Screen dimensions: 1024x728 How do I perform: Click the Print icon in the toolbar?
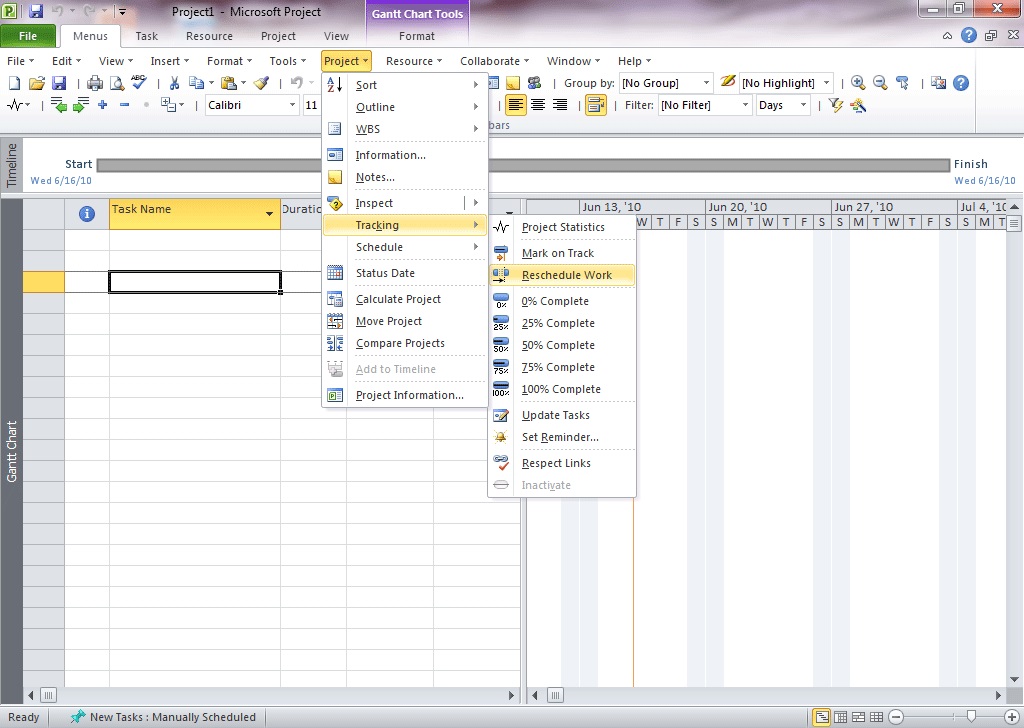click(95, 83)
